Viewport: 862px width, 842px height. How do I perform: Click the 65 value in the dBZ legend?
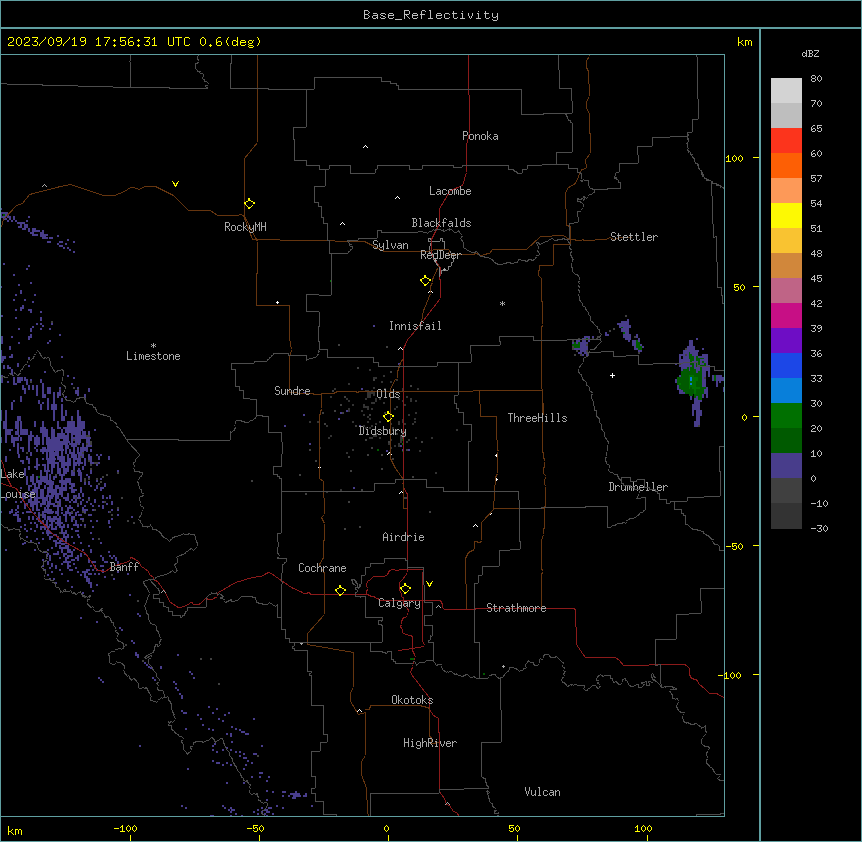(816, 128)
